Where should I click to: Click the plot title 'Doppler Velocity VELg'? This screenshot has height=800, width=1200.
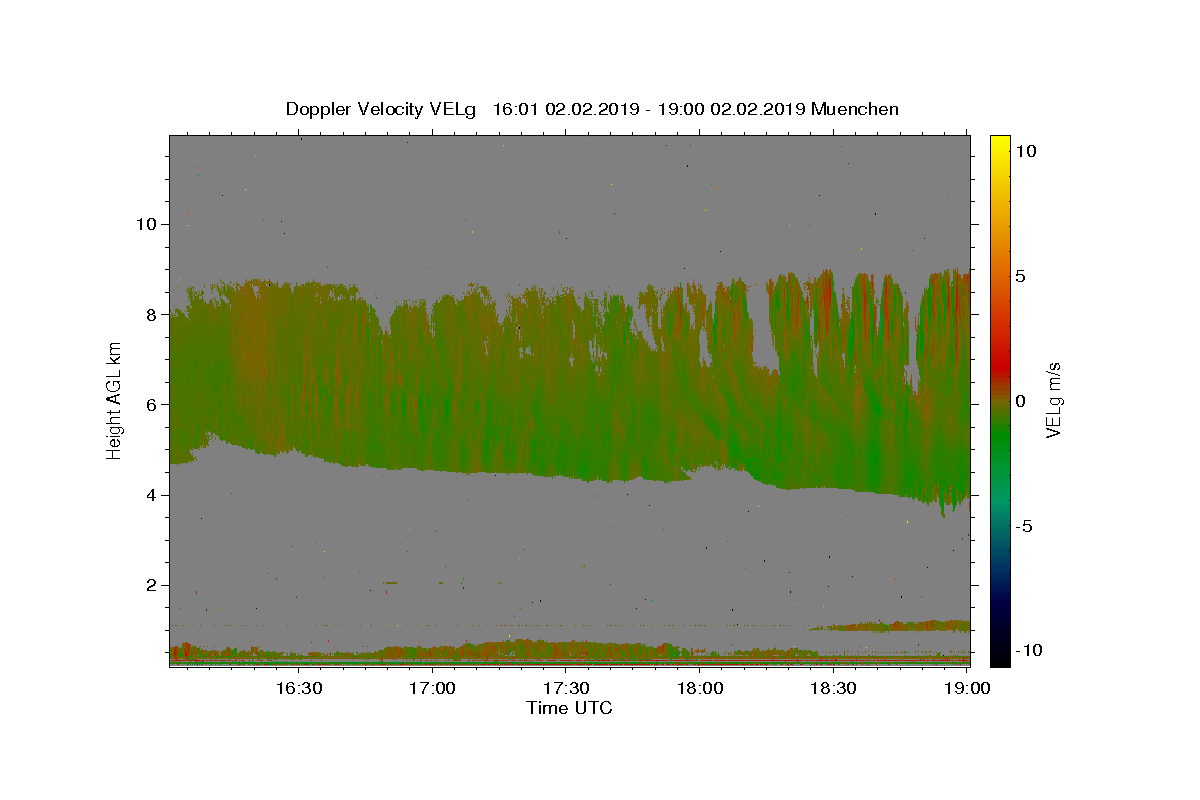tap(383, 109)
